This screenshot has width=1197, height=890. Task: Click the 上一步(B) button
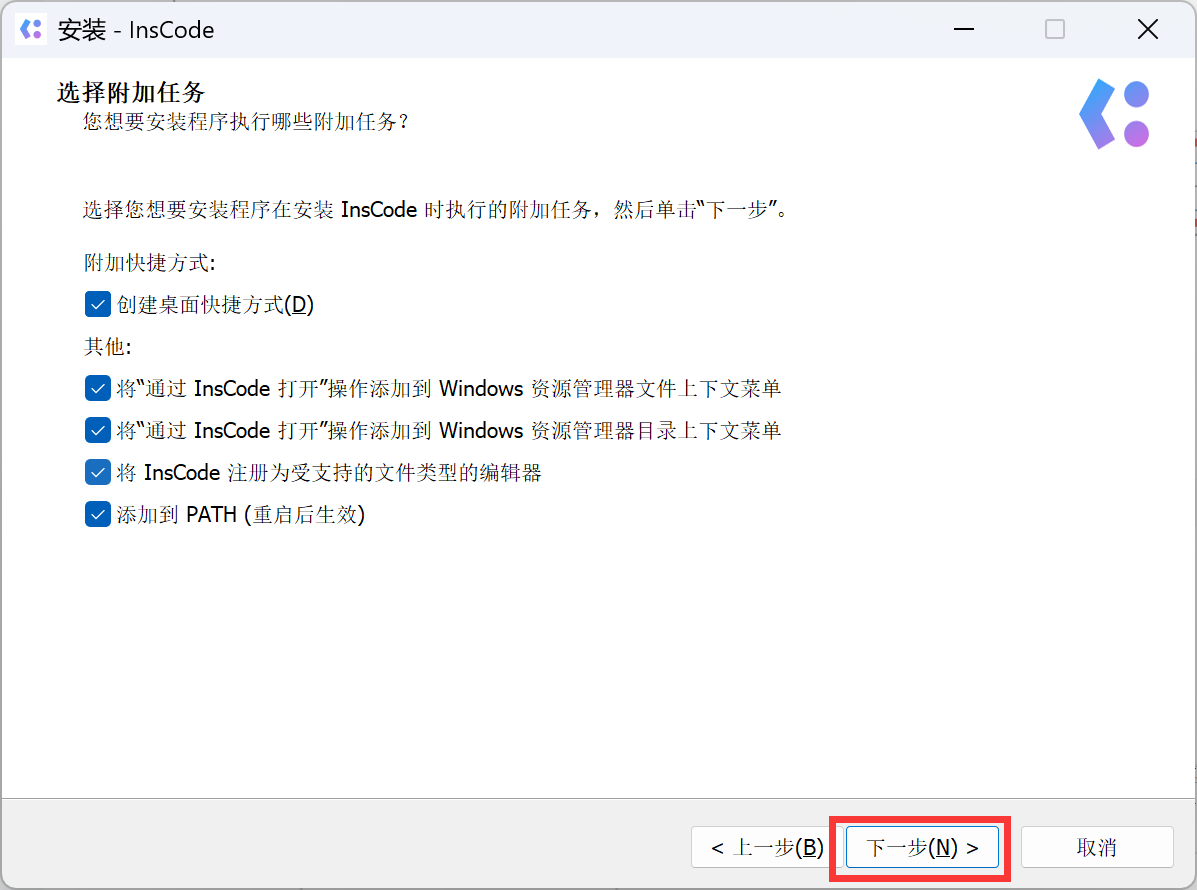764,847
